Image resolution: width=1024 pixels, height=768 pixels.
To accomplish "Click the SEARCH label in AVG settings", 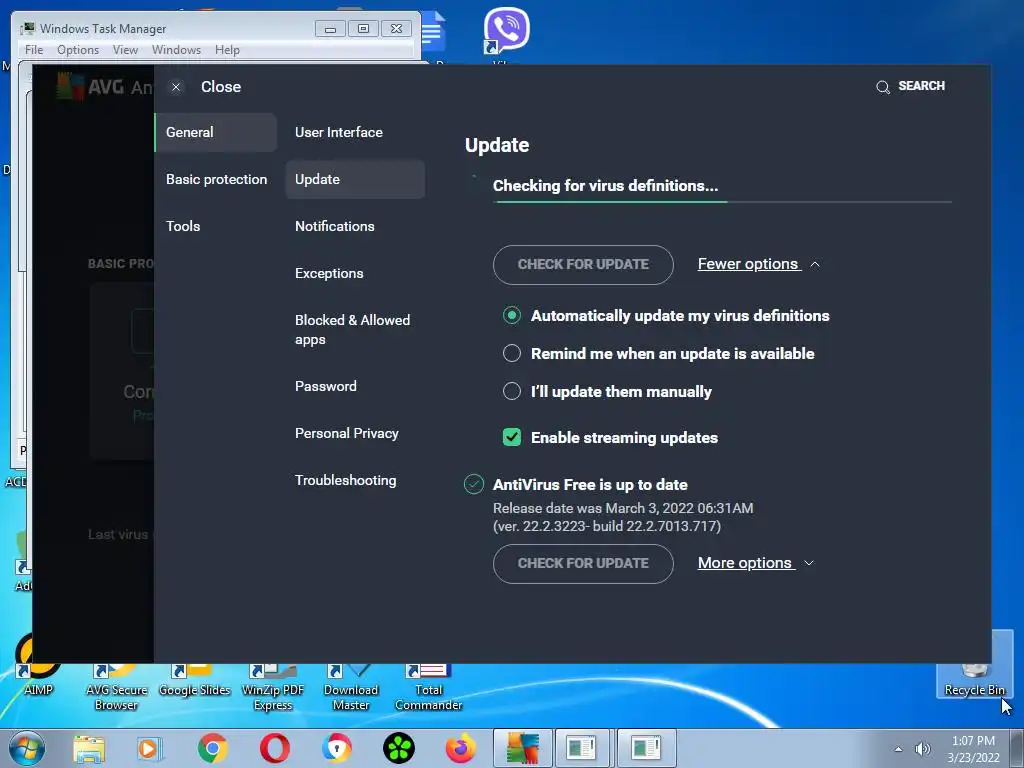I will coord(921,86).
